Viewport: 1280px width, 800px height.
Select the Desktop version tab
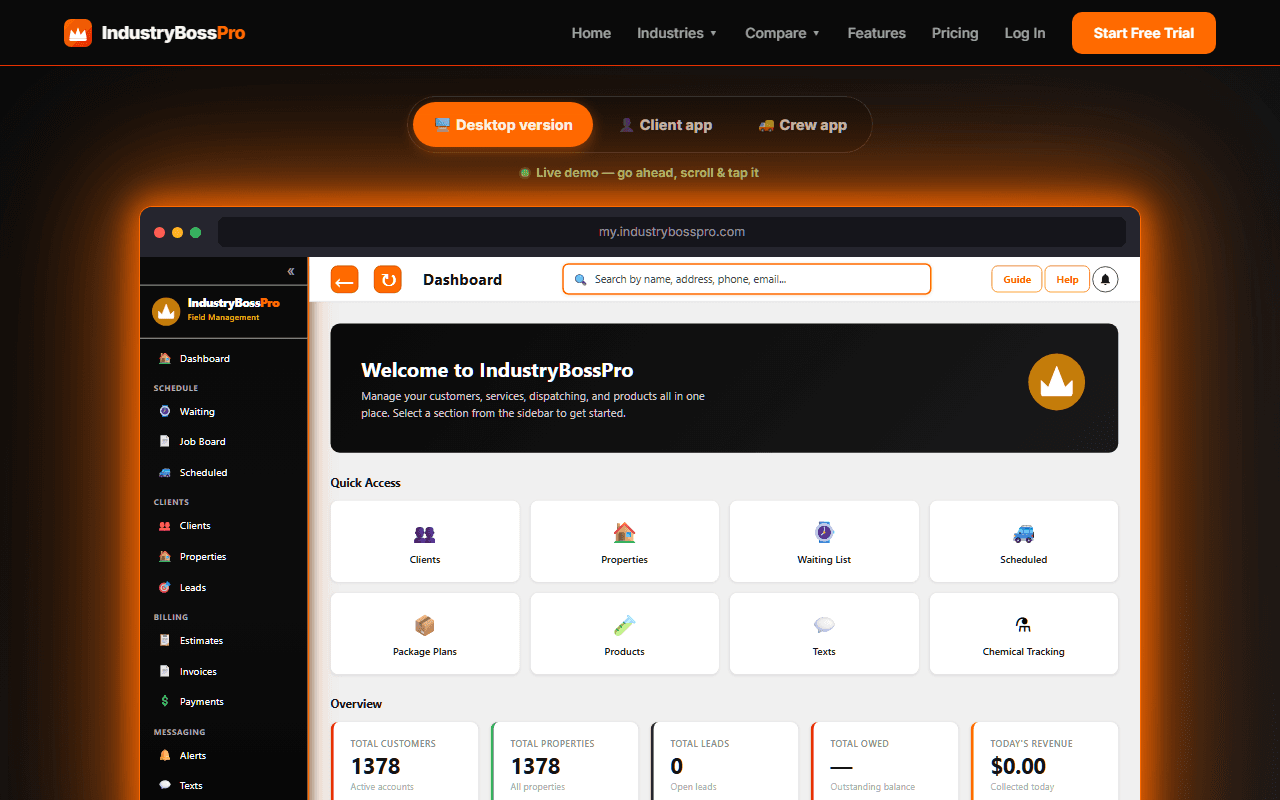503,125
